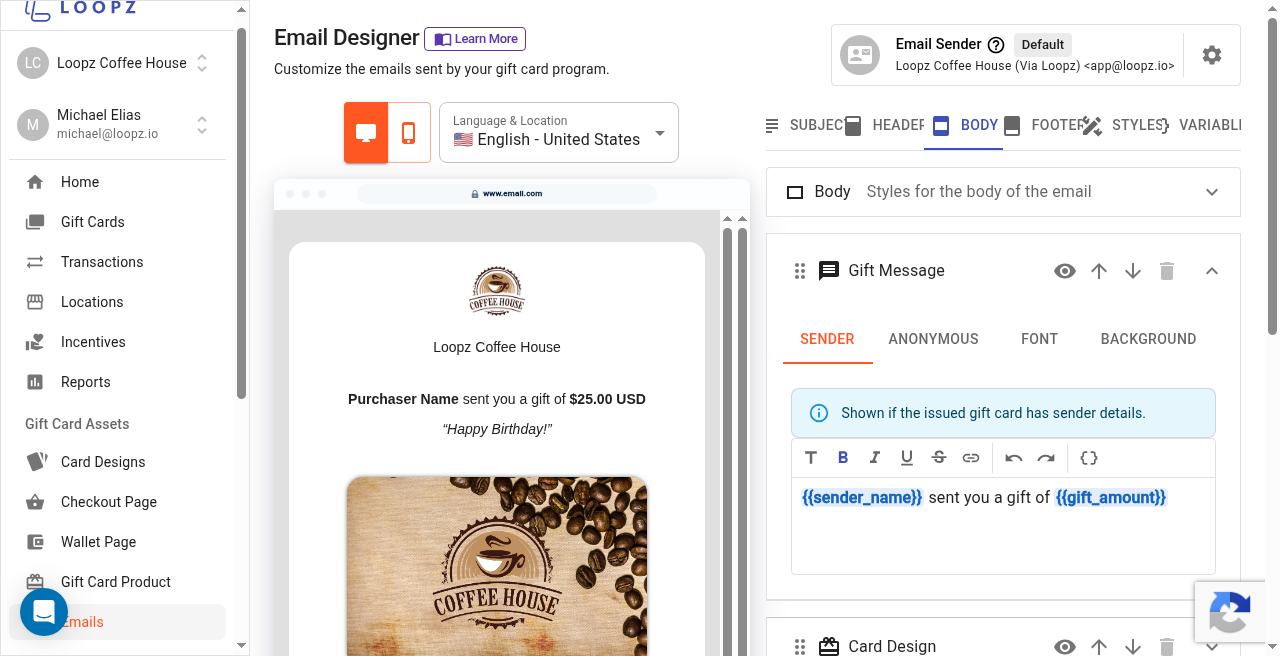The height and width of the screenshot is (656, 1280).
Task: Open the Footer tab
Action: [1043, 125]
